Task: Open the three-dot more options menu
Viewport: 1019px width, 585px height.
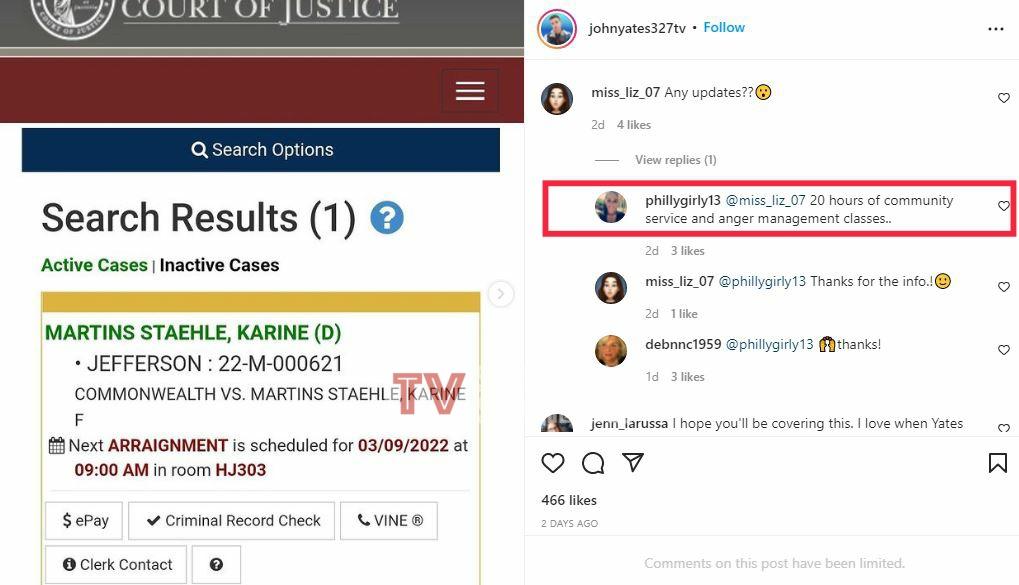Action: click(x=996, y=29)
